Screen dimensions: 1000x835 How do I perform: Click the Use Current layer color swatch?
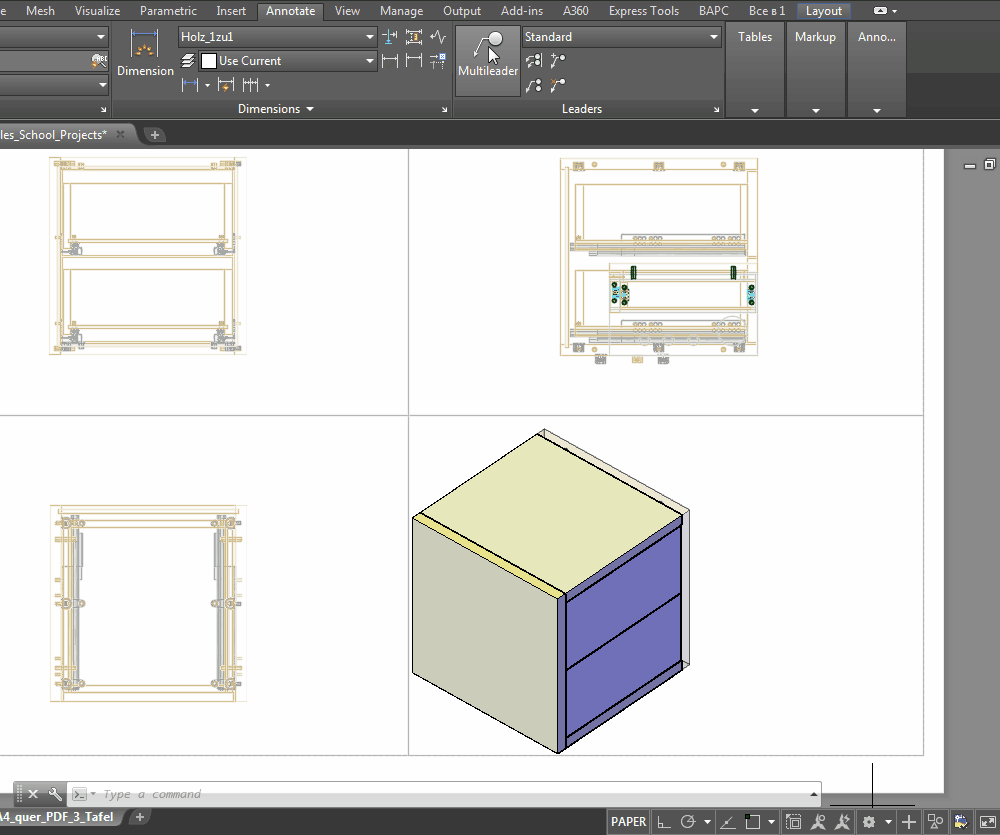[x=209, y=61]
